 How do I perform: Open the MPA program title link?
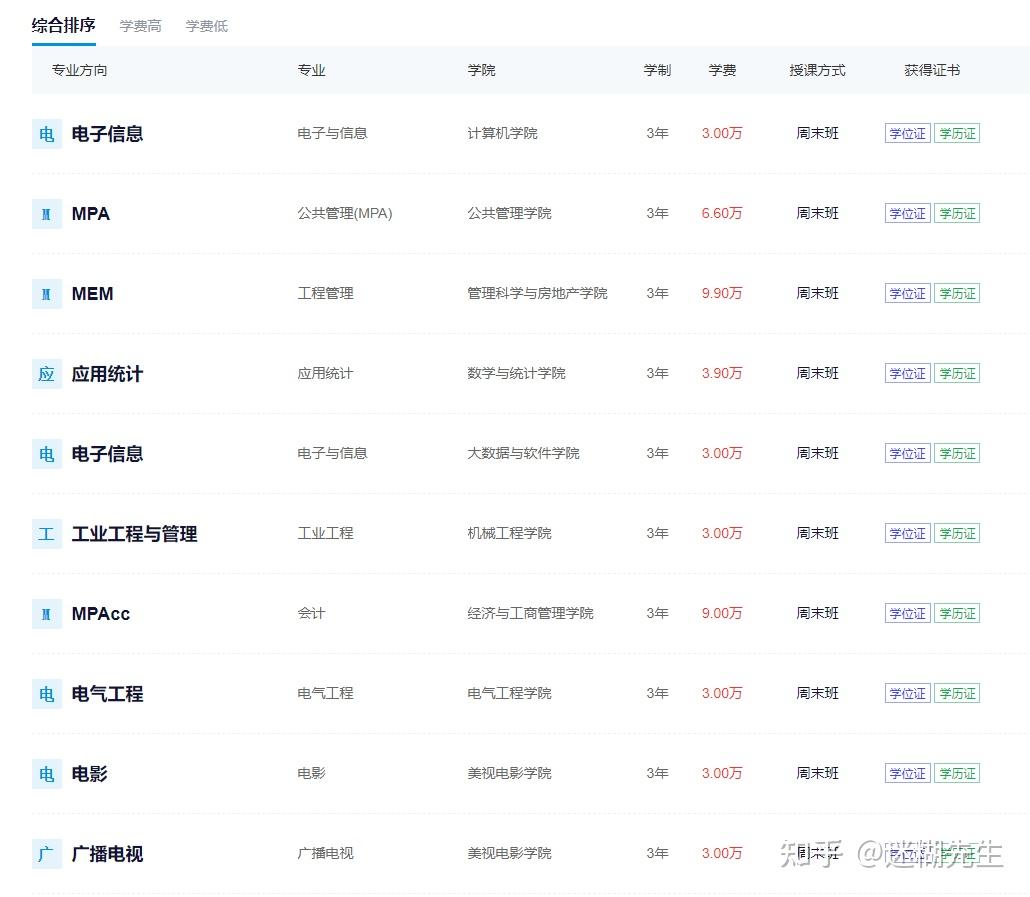91,214
